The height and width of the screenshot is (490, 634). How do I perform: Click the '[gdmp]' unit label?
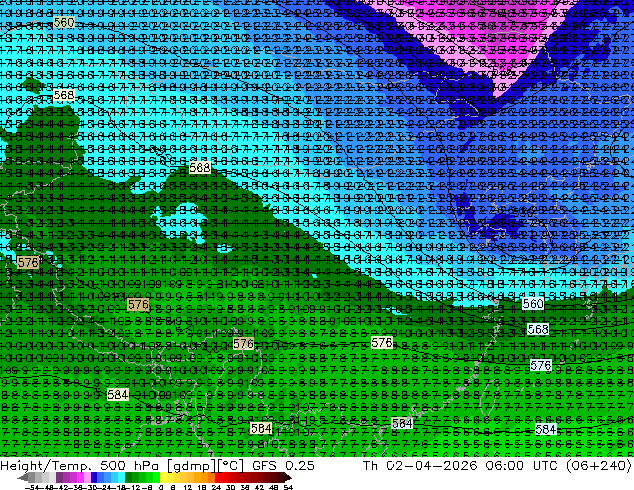[x=191, y=466]
